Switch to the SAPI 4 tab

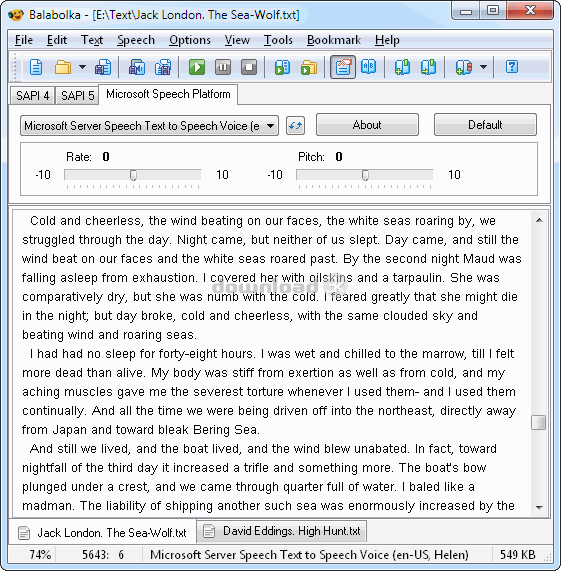pyautogui.click(x=32, y=96)
